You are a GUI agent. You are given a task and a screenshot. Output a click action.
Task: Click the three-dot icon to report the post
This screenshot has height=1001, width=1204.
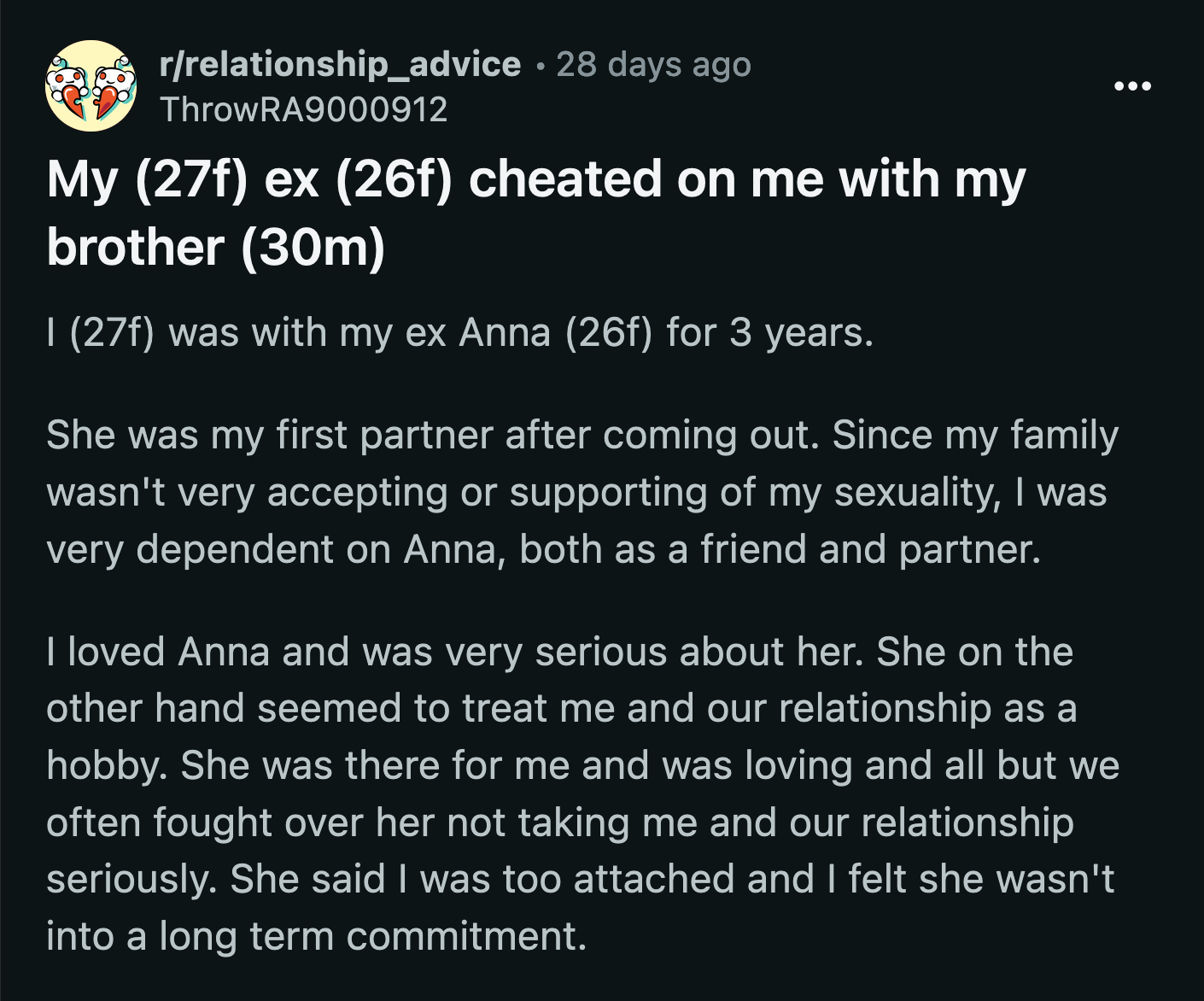click(x=1131, y=86)
